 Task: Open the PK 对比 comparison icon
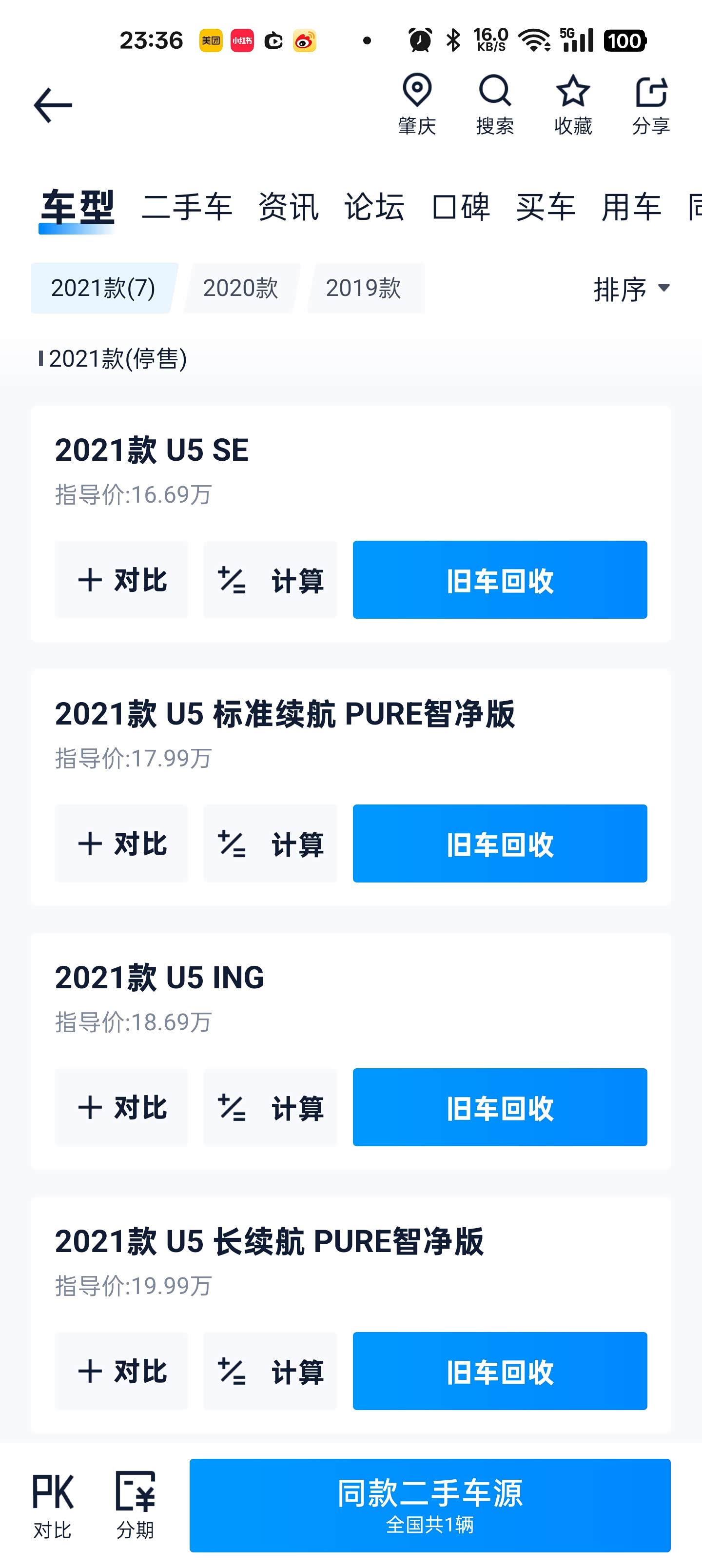pos(52,1505)
